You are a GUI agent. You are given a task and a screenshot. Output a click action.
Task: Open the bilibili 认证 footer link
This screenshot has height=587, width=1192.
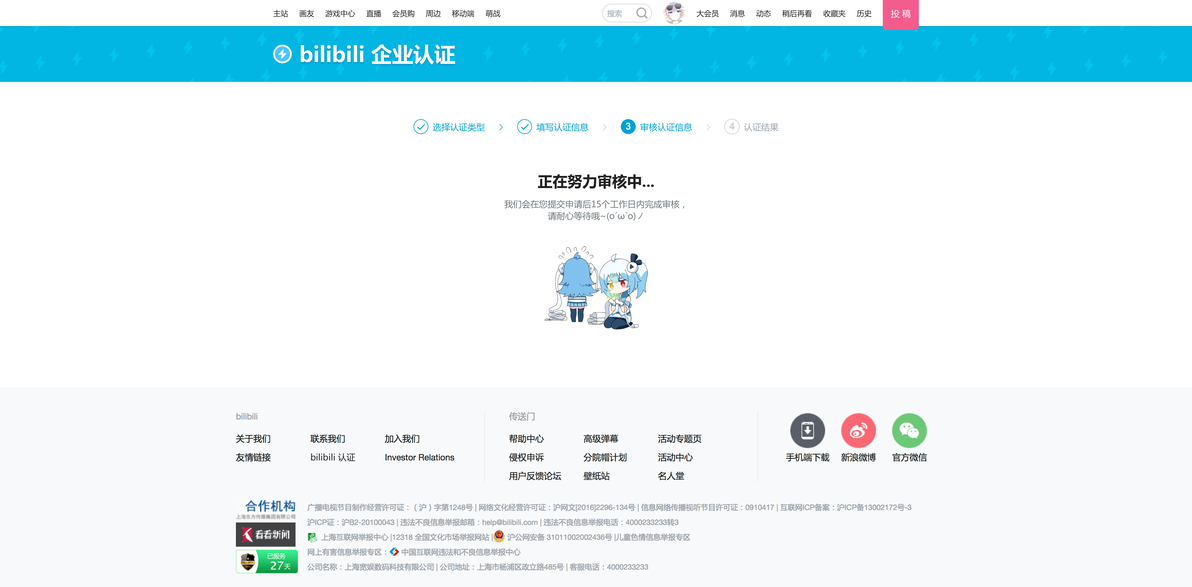[333, 458]
